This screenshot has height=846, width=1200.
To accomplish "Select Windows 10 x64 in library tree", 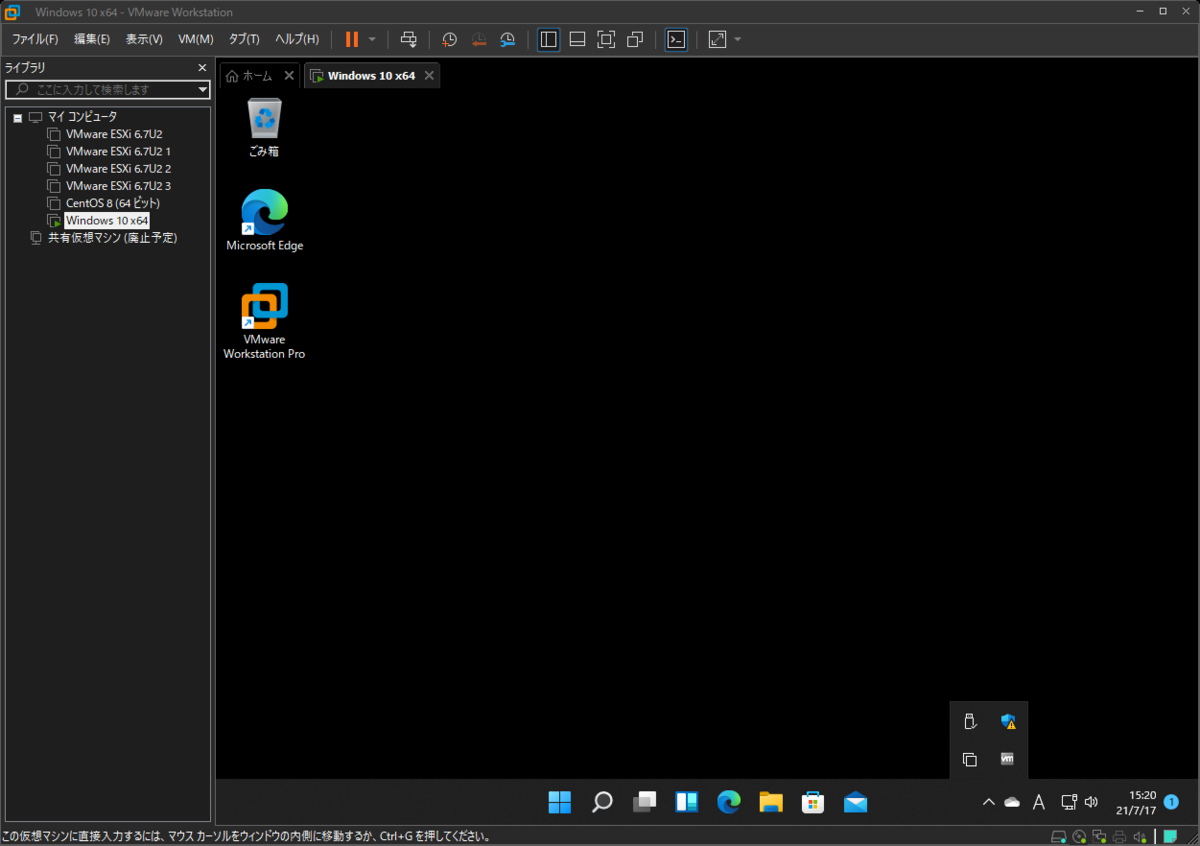I will point(107,220).
